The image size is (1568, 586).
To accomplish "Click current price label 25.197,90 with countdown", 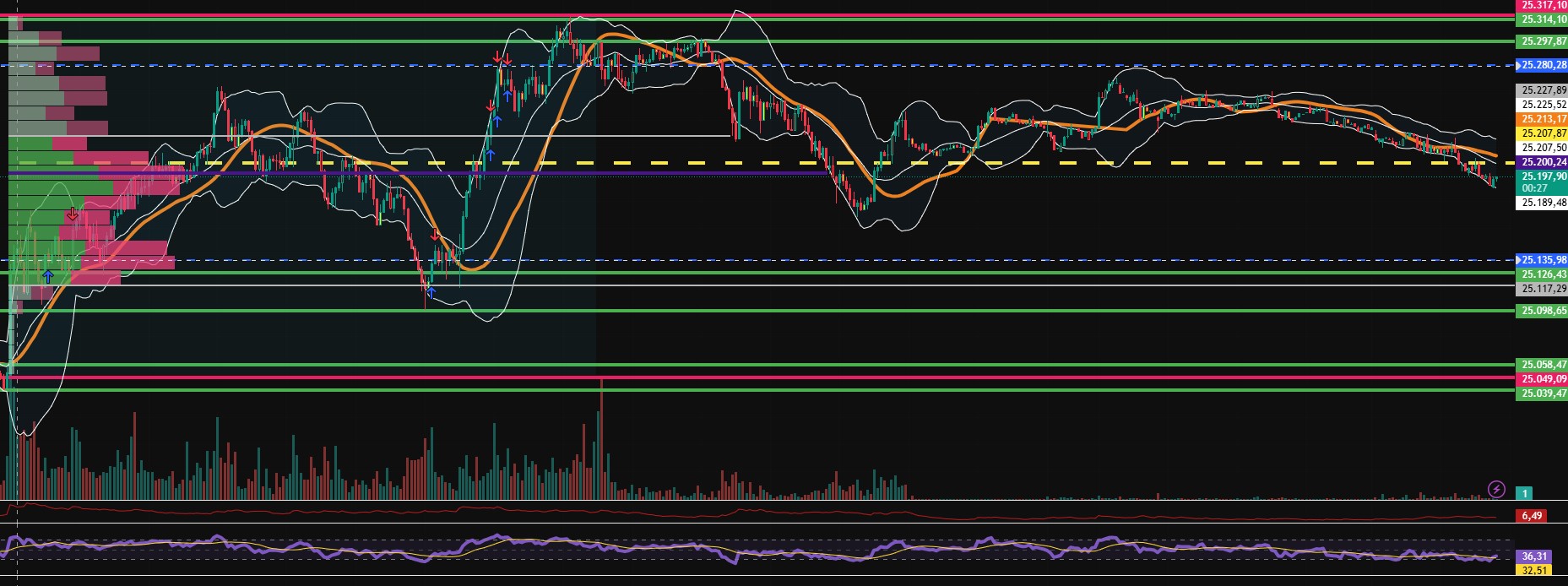I will tap(1543, 182).
